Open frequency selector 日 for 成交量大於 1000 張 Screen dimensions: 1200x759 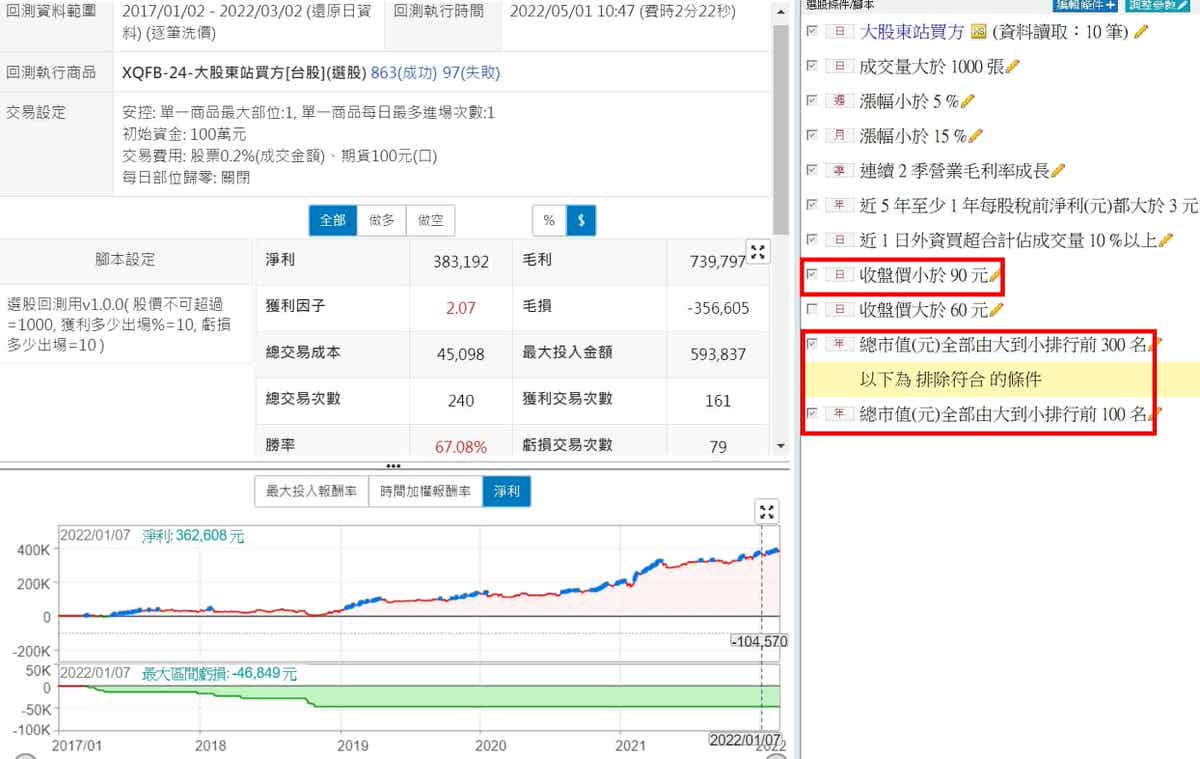tap(838, 67)
